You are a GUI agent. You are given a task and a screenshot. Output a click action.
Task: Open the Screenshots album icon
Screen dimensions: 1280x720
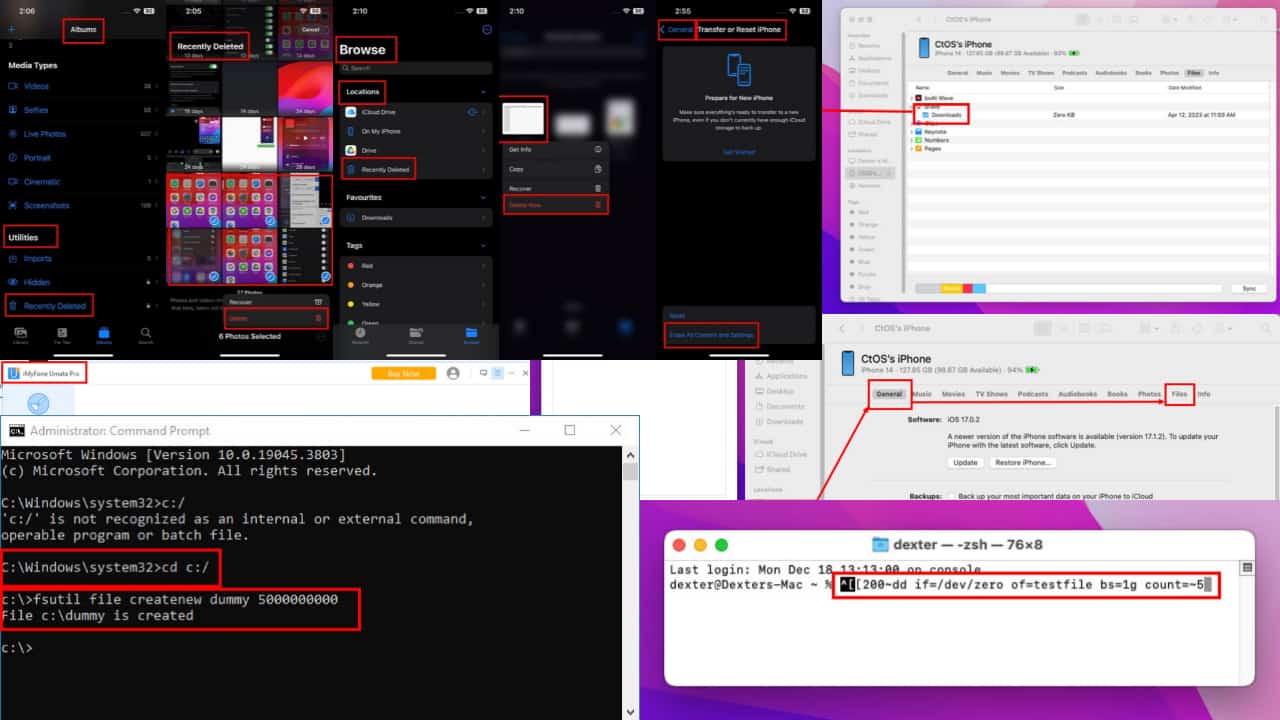click(13, 206)
